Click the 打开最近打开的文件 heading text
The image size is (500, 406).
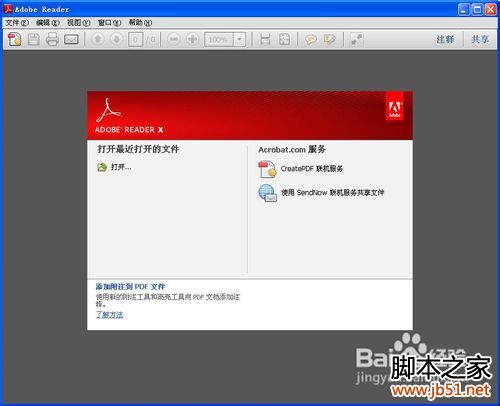coord(138,149)
